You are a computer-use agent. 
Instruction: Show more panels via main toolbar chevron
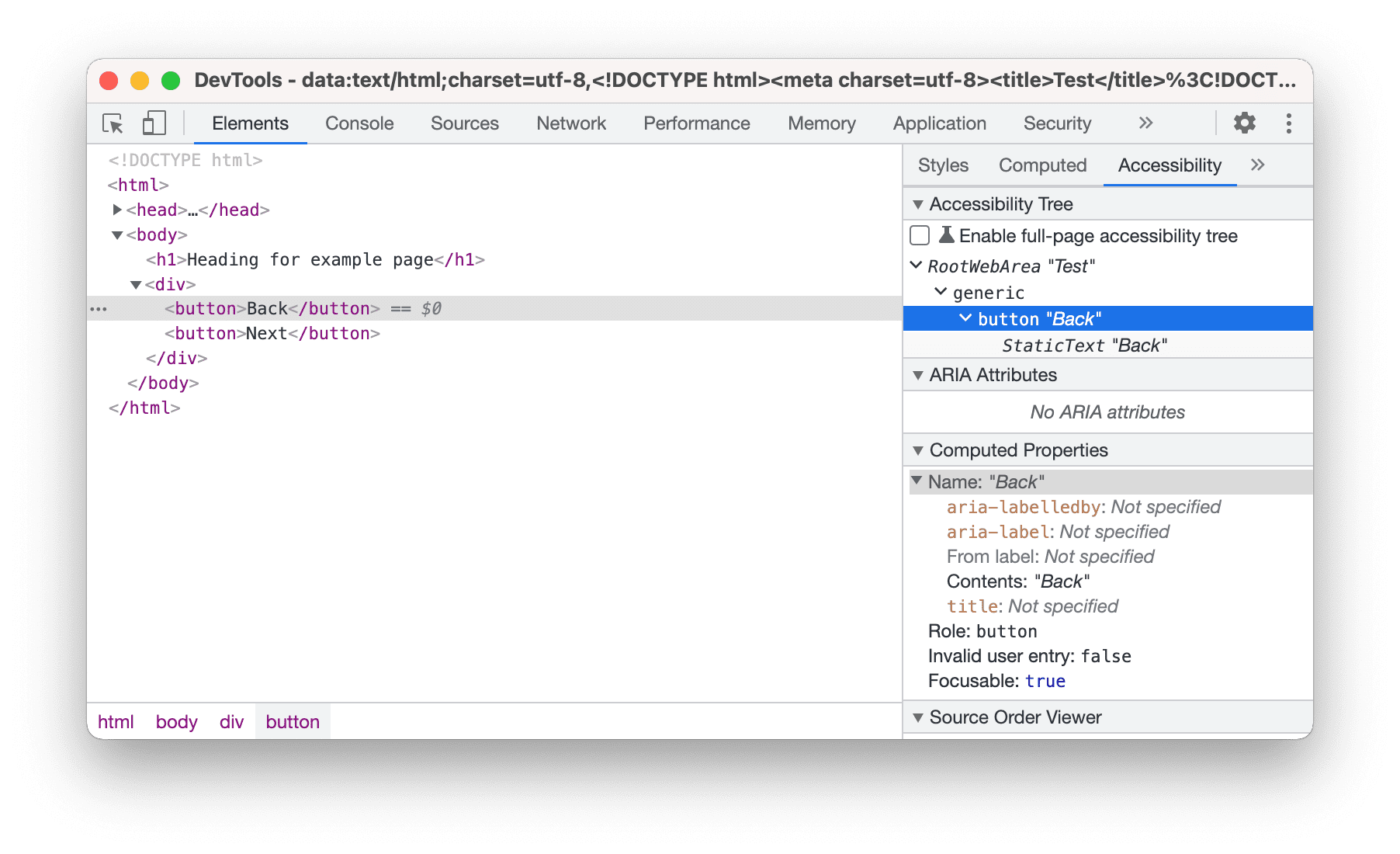[x=1146, y=123]
